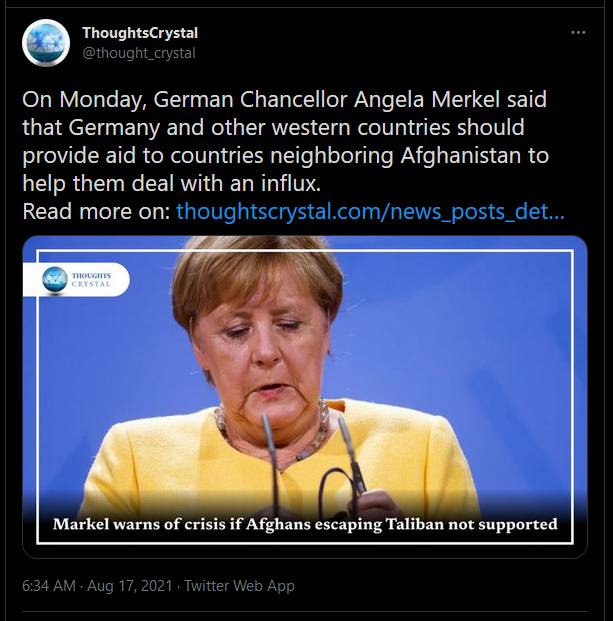Click the tweet text about Angela Merkel
Image resolution: width=613 pixels, height=621 pixels.
(x=285, y=141)
